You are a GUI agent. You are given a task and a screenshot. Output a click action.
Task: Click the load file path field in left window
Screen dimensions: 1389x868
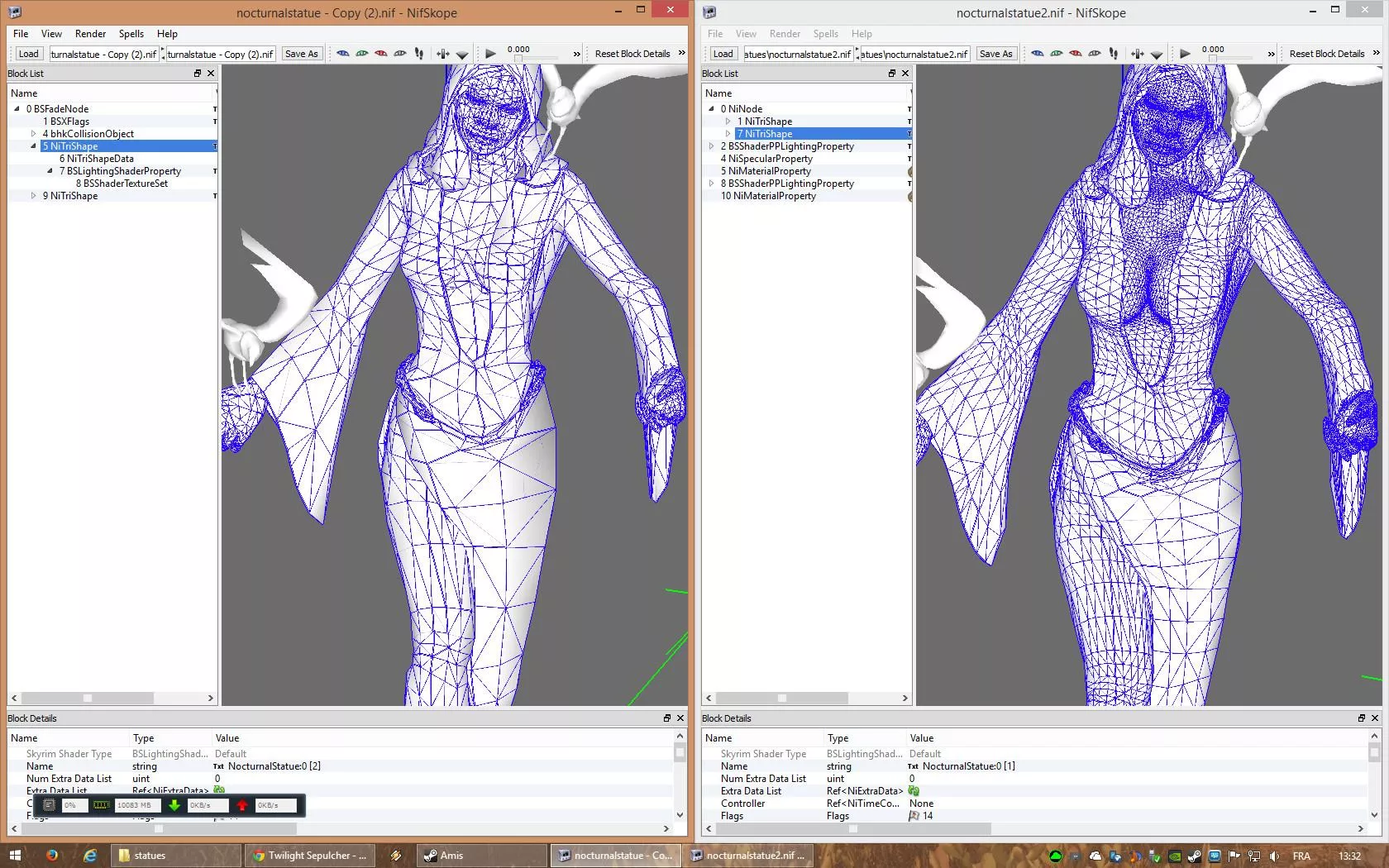(x=104, y=54)
